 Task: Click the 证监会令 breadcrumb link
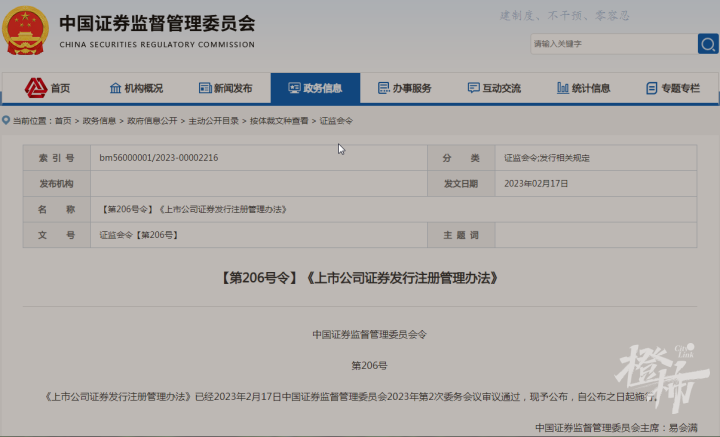[336, 120]
